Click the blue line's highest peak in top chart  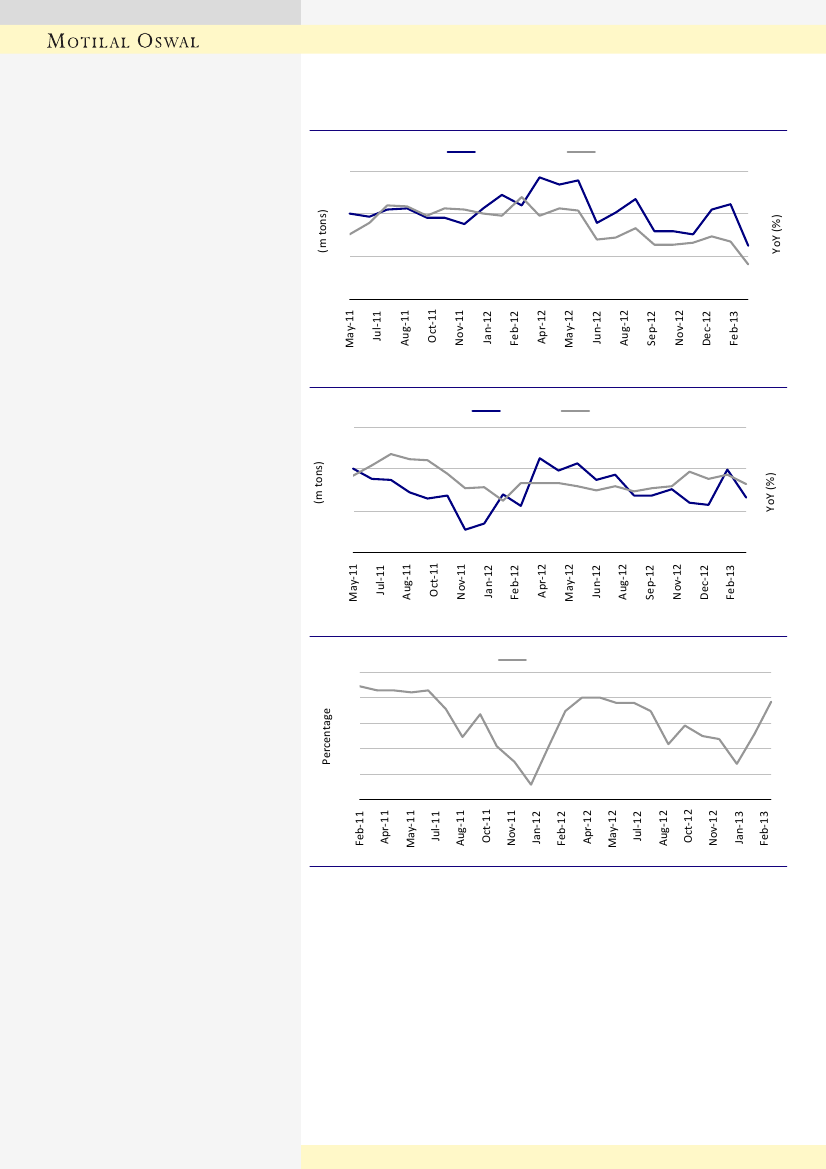click(x=540, y=177)
